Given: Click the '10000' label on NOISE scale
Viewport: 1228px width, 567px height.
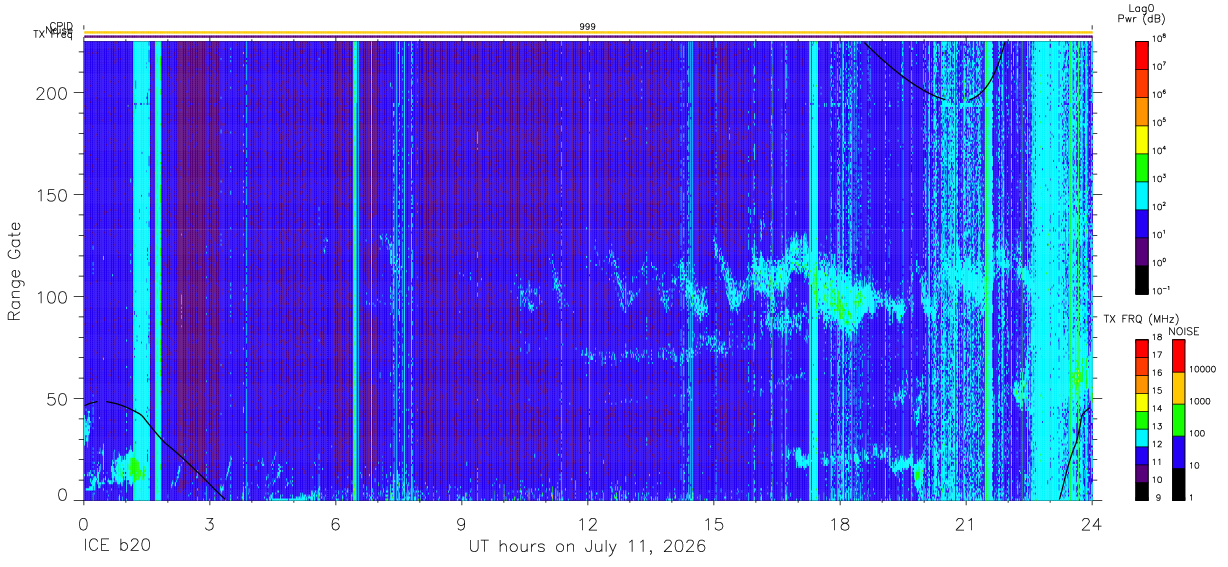Looking at the screenshot, I should pyautogui.click(x=1205, y=370).
